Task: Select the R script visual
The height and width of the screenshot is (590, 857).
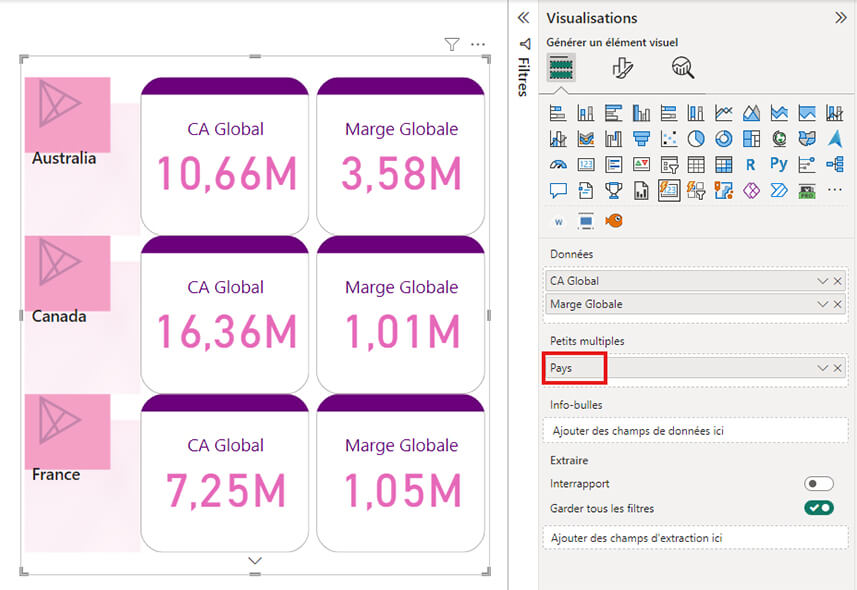Action: click(751, 164)
